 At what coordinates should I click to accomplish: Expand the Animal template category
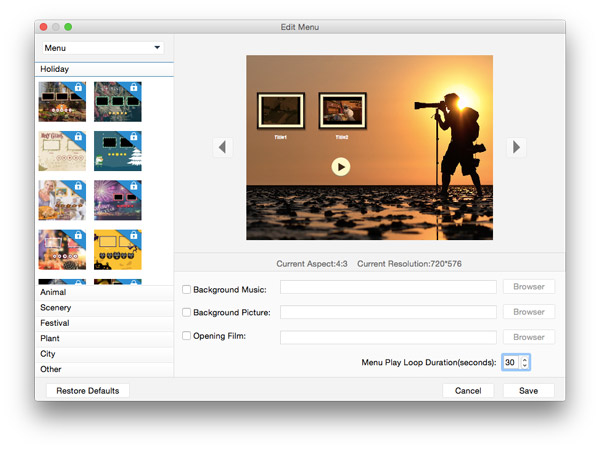pos(104,292)
